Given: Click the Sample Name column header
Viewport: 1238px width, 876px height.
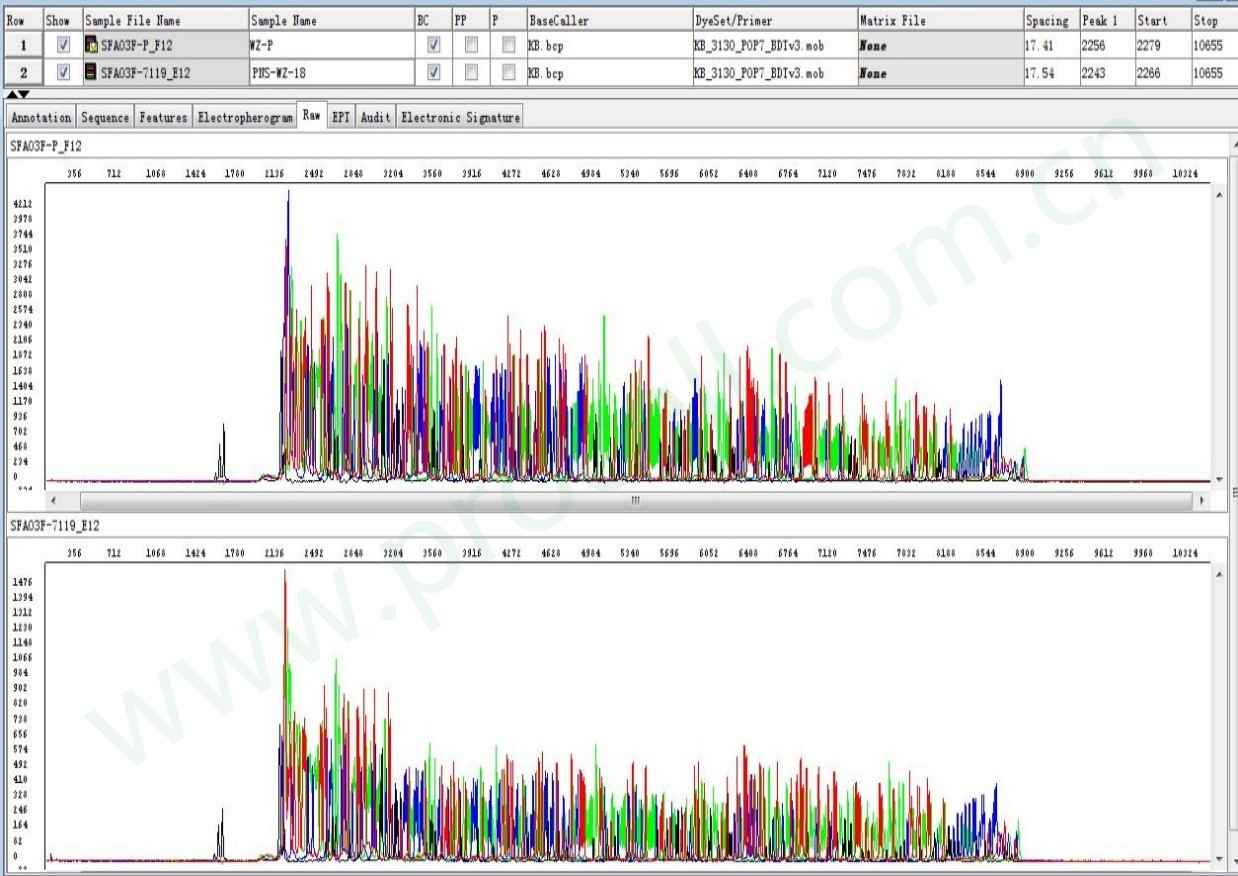Looking at the screenshot, I should pos(330,20).
